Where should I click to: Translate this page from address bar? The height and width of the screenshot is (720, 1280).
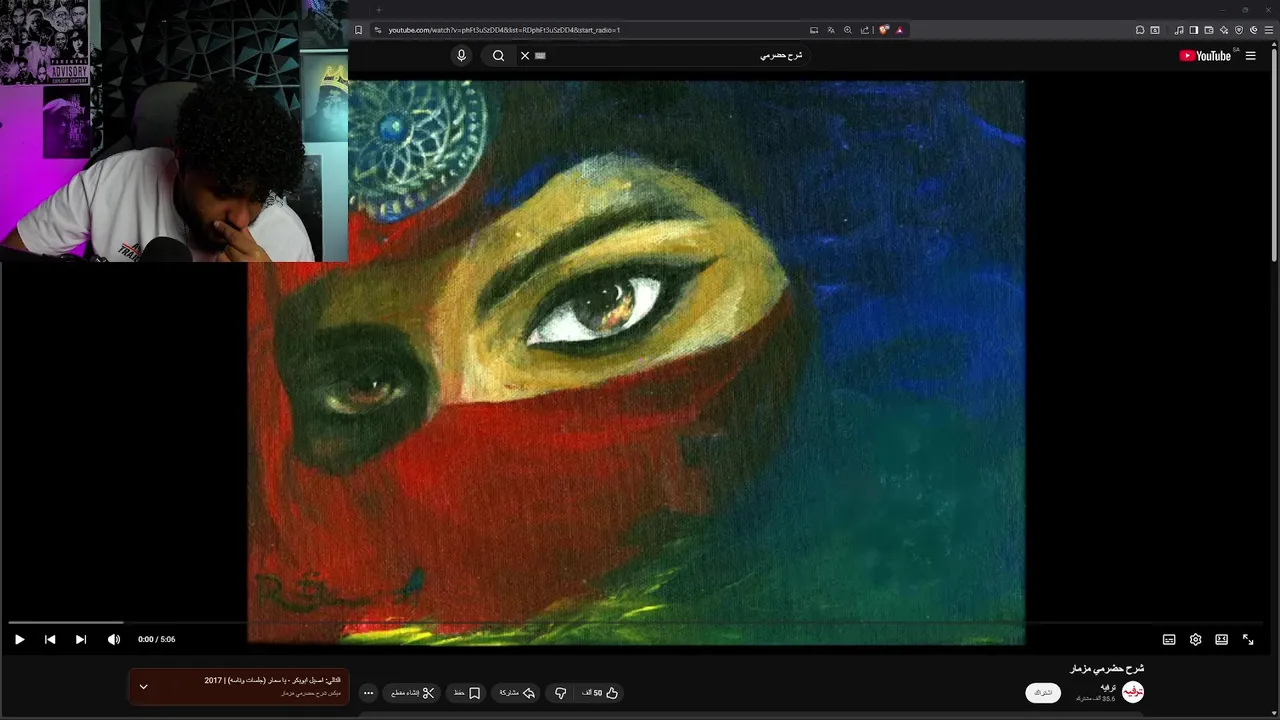(x=831, y=30)
